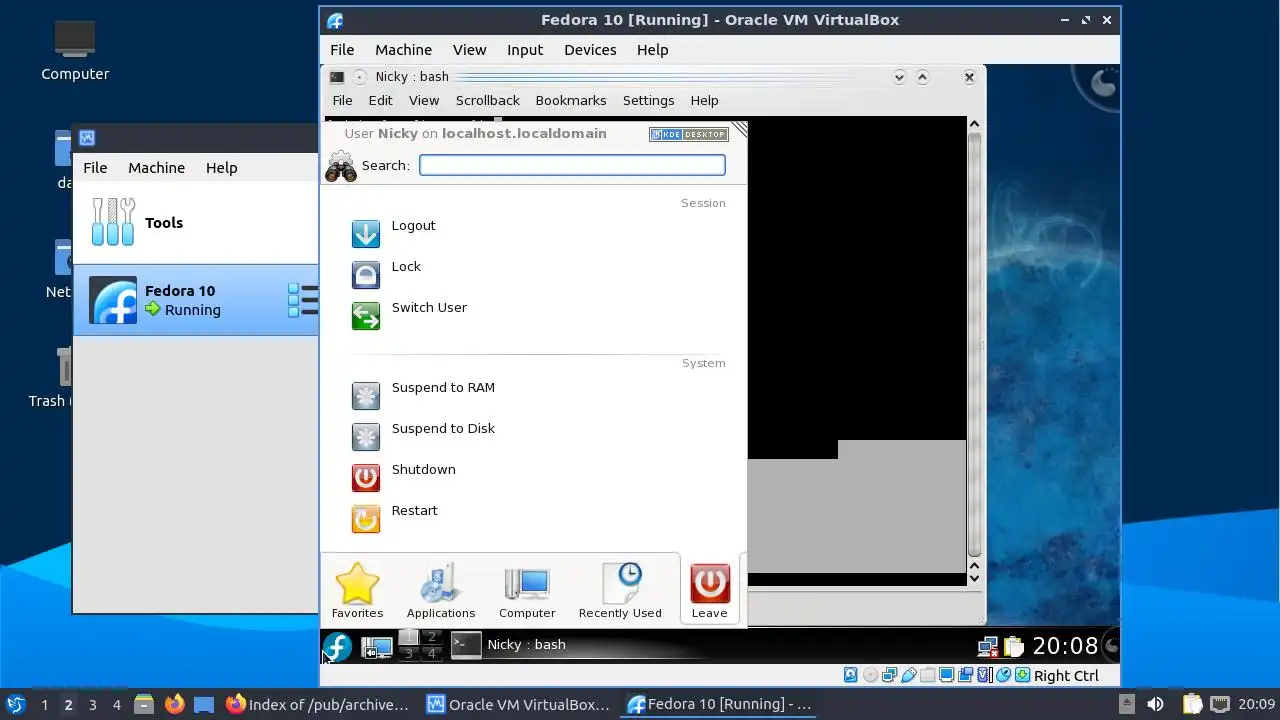The height and width of the screenshot is (720, 1280).
Task: Open the Fedora kickoff launcher button
Action: pos(337,646)
